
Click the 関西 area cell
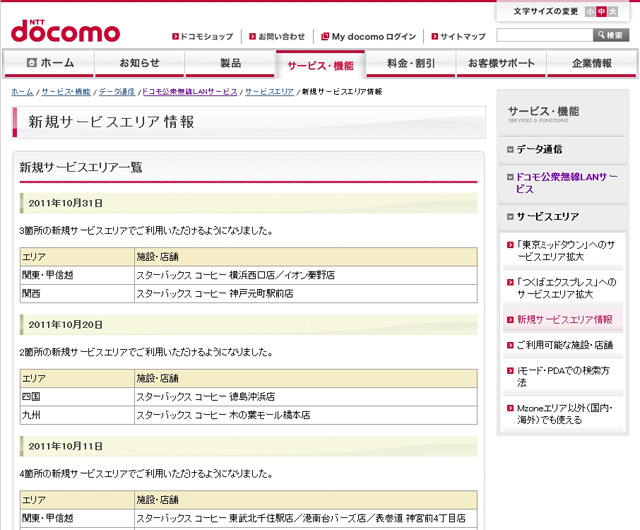click(77, 294)
